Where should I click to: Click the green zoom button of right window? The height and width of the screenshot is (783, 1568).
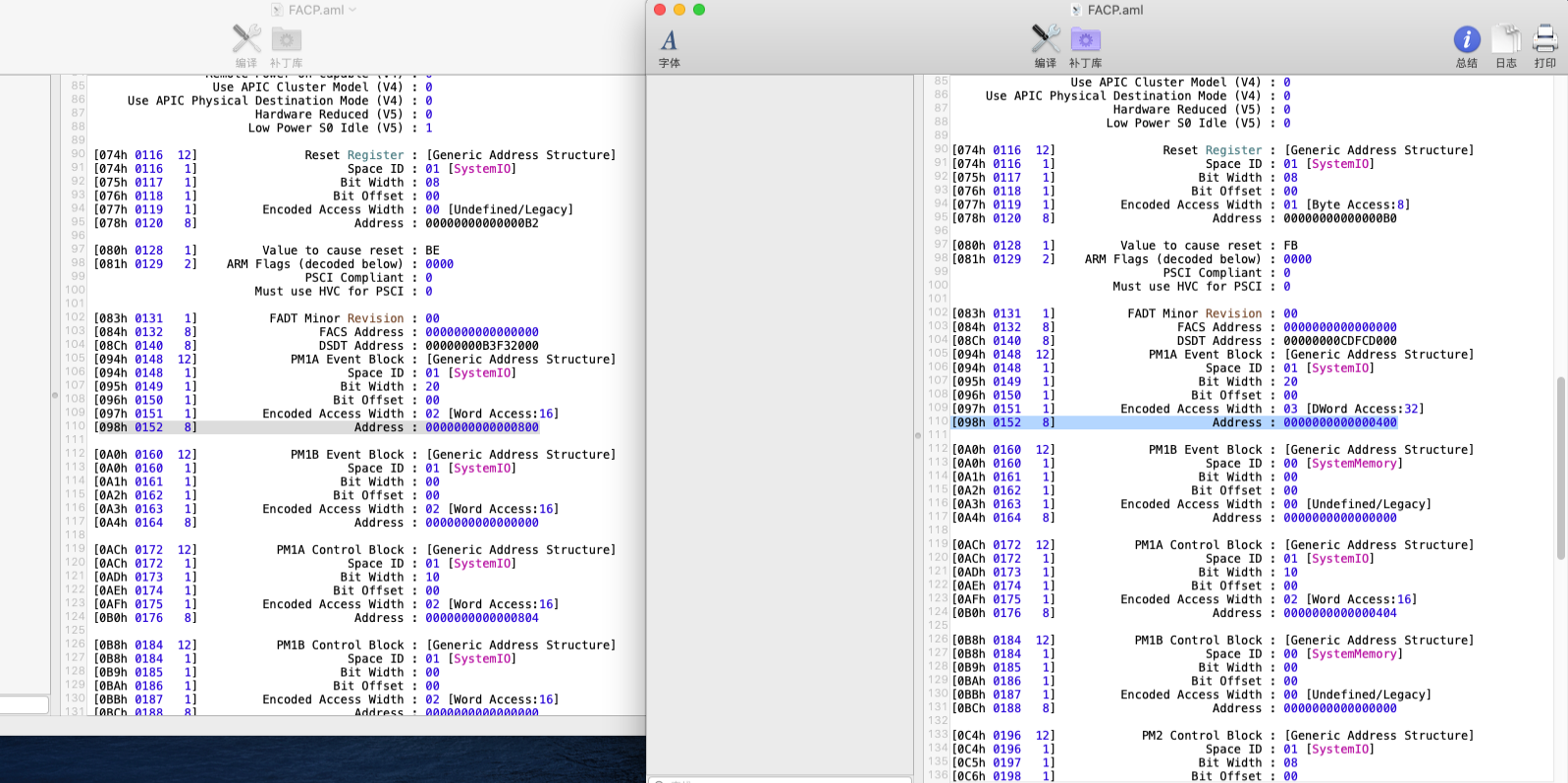click(x=699, y=10)
